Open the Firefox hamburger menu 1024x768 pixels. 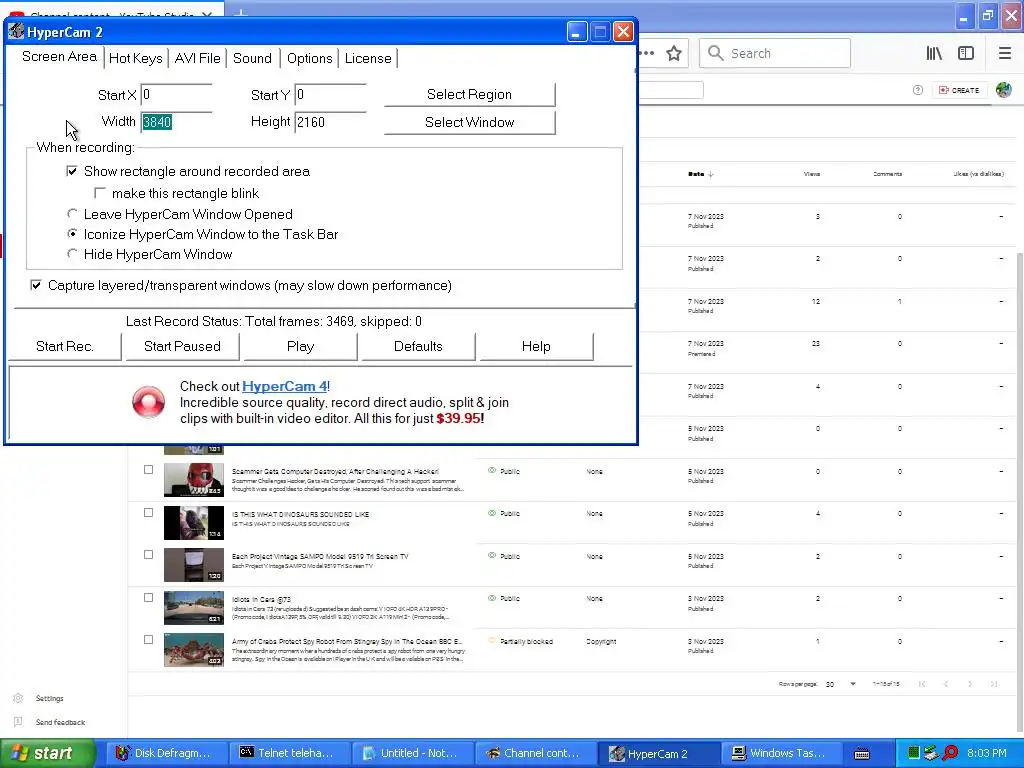point(1005,54)
